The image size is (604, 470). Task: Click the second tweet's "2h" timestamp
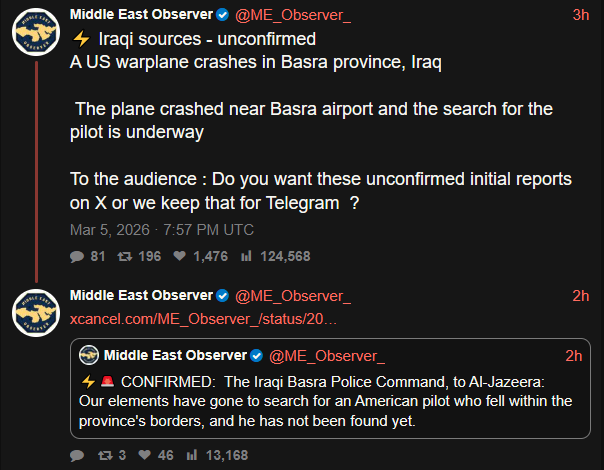pyautogui.click(x=580, y=296)
